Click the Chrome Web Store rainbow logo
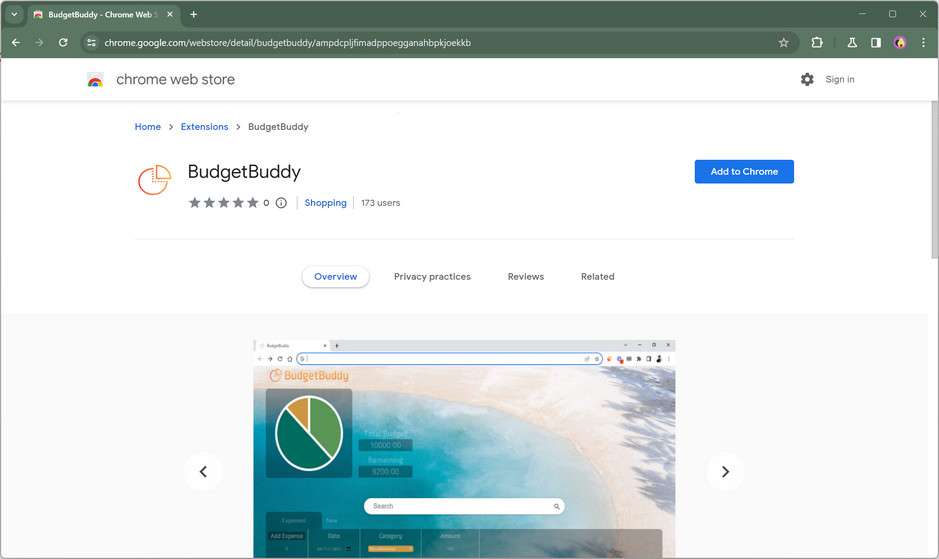This screenshot has width=939, height=559. tap(95, 80)
